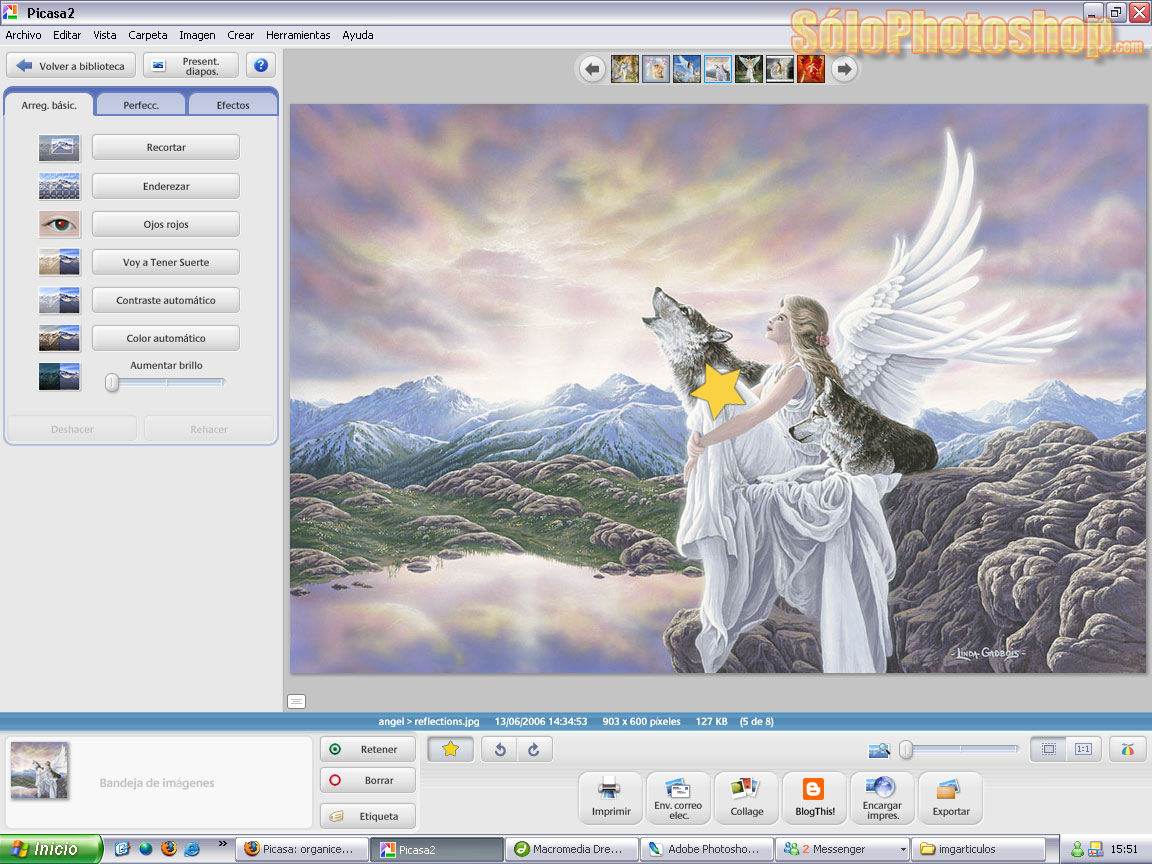Viewport: 1152px width, 864px height.
Task: Rotate image counter-clockwise
Action: 500,749
